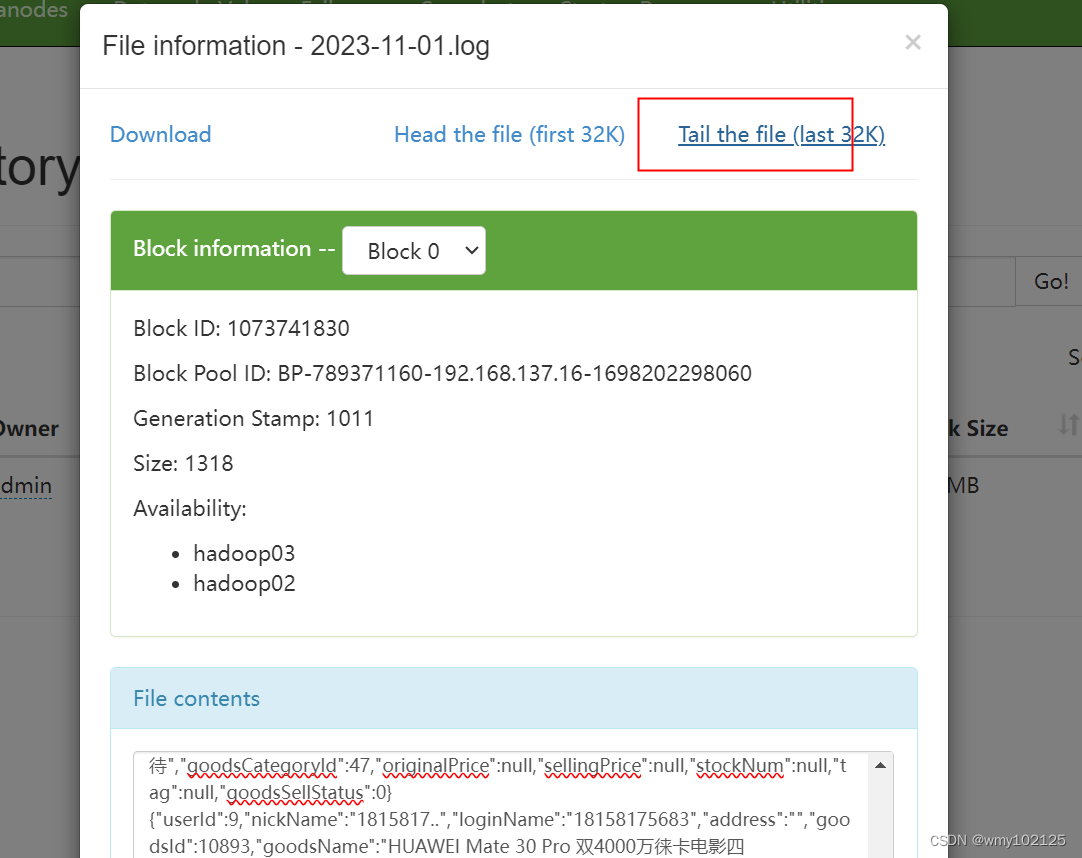1082x858 pixels.
Task: Open Head the file (first 32K)
Action: point(509,135)
